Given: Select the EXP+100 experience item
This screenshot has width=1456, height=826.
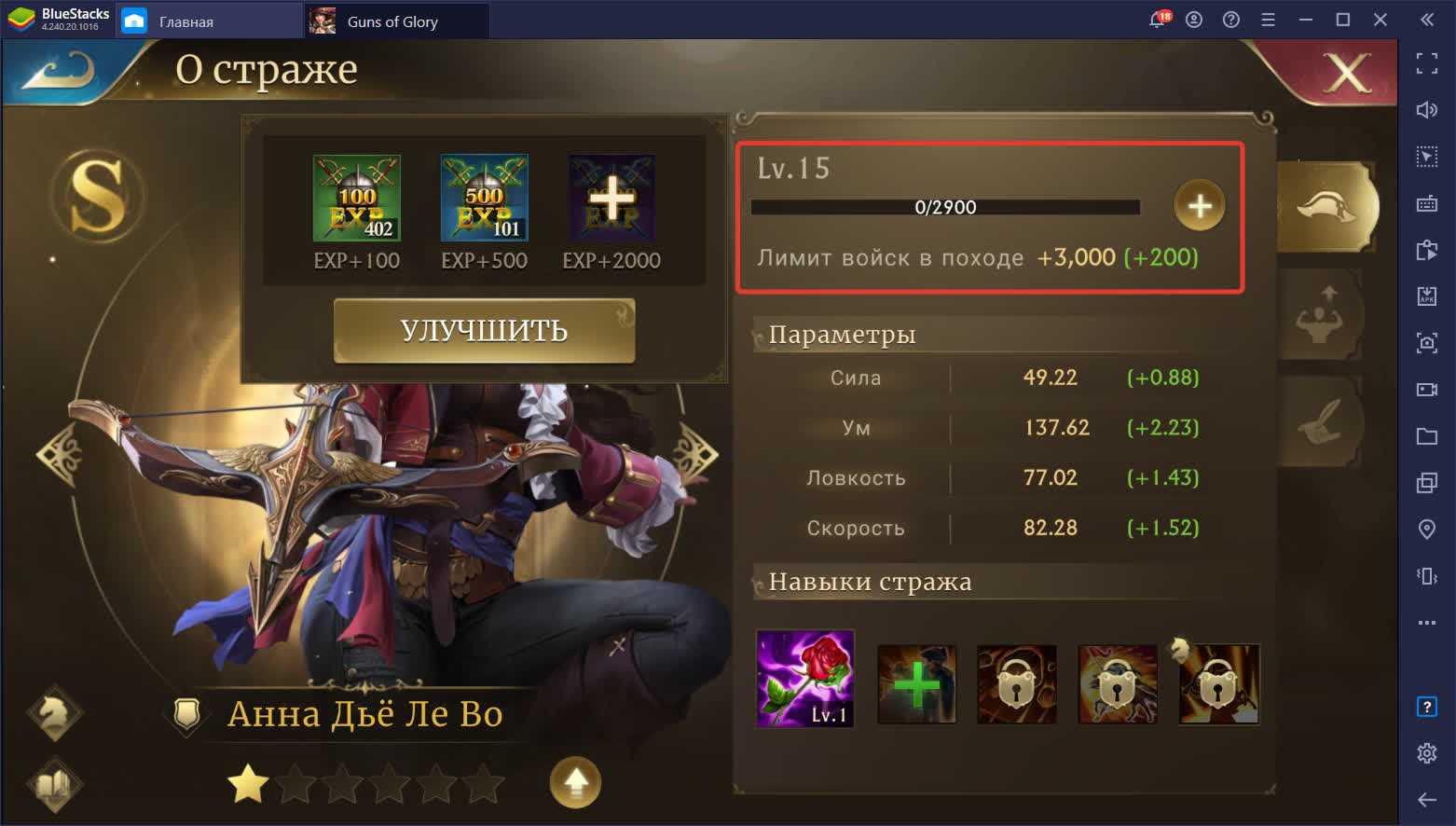Looking at the screenshot, I should coord(357,199).
